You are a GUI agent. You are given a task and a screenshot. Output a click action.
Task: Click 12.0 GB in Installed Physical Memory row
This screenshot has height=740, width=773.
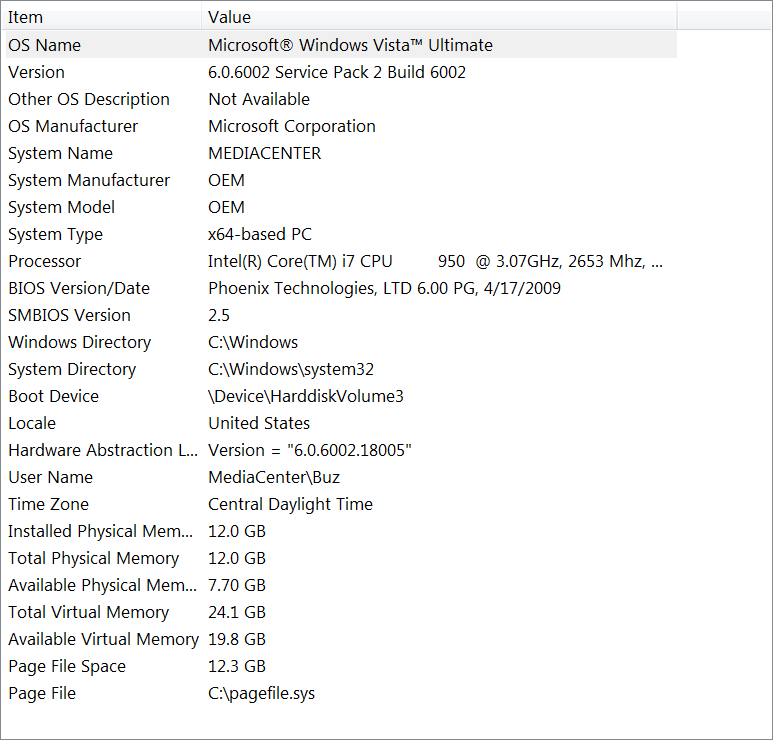(x=237, y=531)
